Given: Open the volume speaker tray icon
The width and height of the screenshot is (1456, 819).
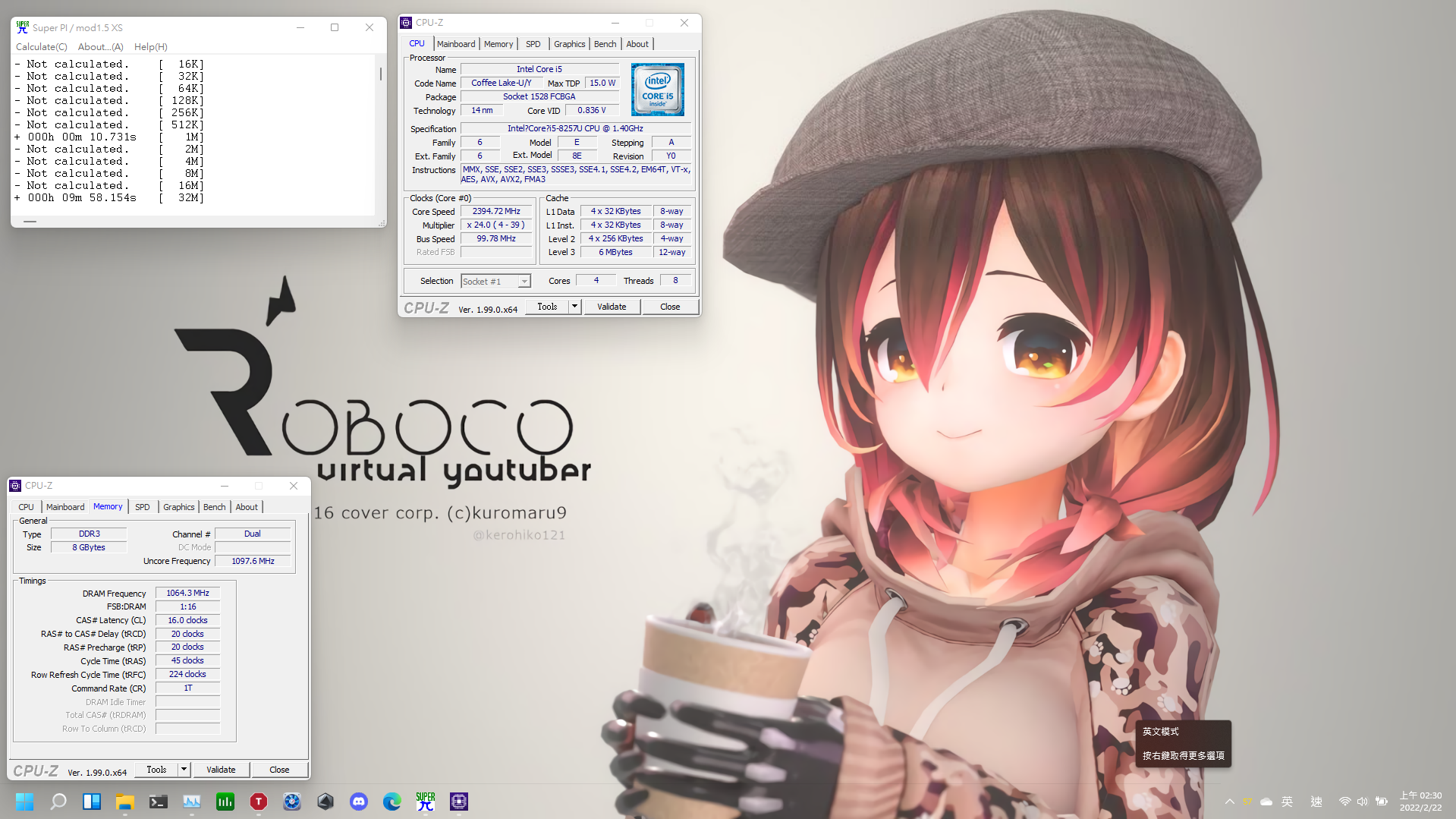Looking at the screenshot, I should [1363, 802].
